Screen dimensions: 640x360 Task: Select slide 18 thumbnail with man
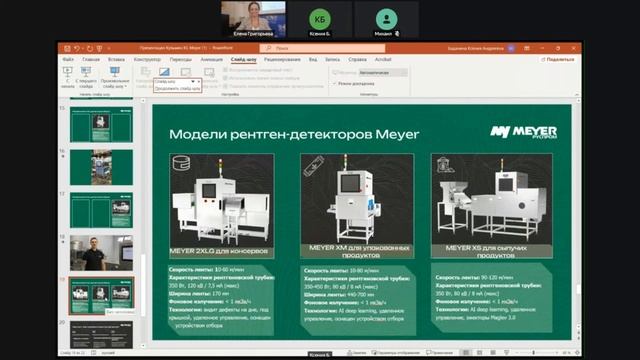[x=101, y=253]
